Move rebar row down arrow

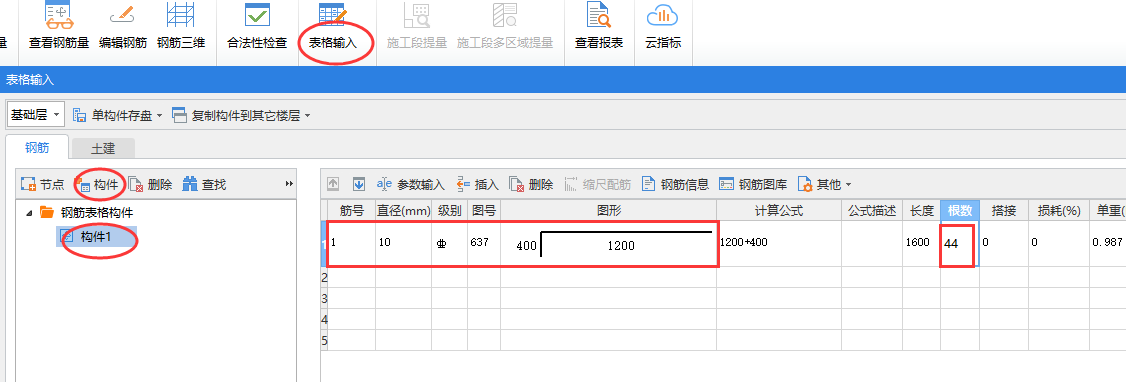coord(359,185)
